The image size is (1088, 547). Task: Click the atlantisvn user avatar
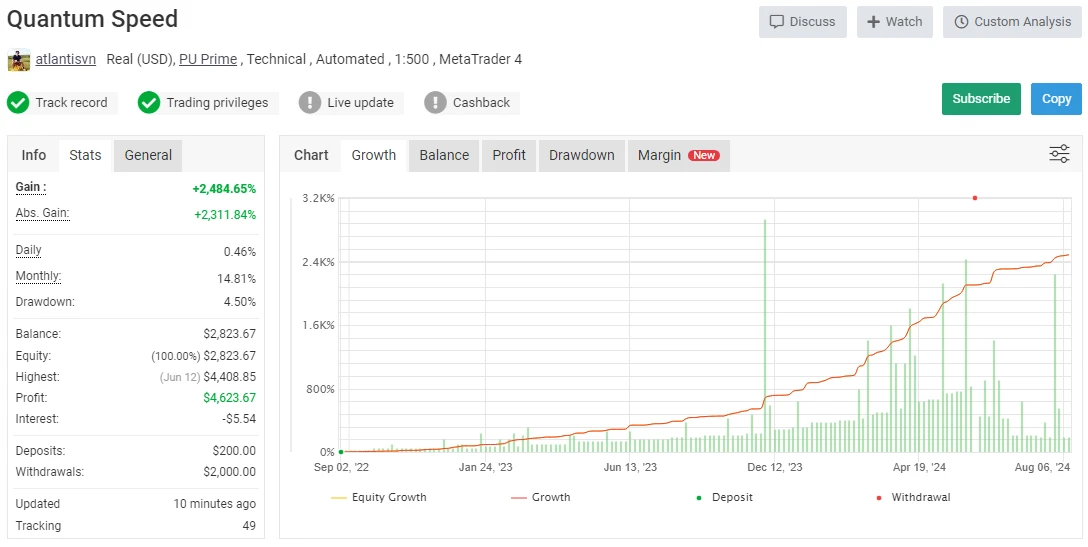tap(19, 60)
